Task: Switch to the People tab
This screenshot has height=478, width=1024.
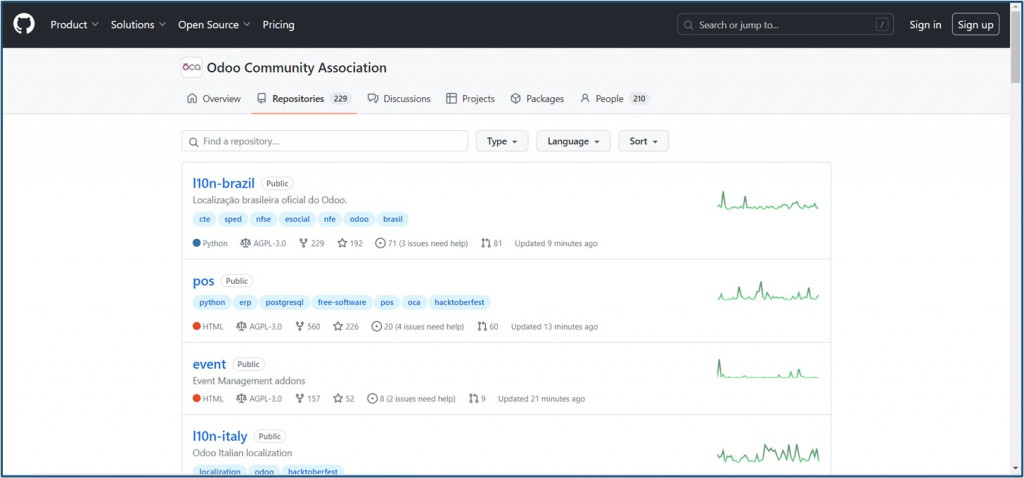Action: (614, 99)
